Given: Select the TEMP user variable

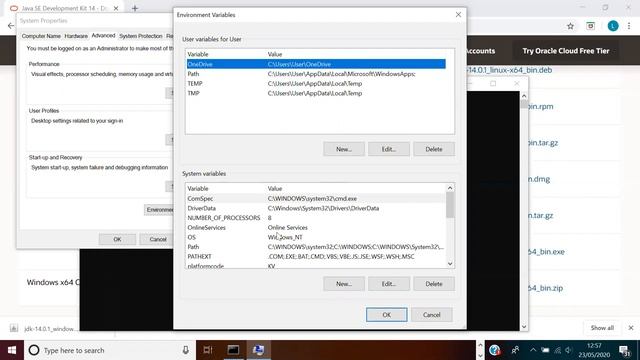Looking at the screenshot, I should click(x=316, y=84).
